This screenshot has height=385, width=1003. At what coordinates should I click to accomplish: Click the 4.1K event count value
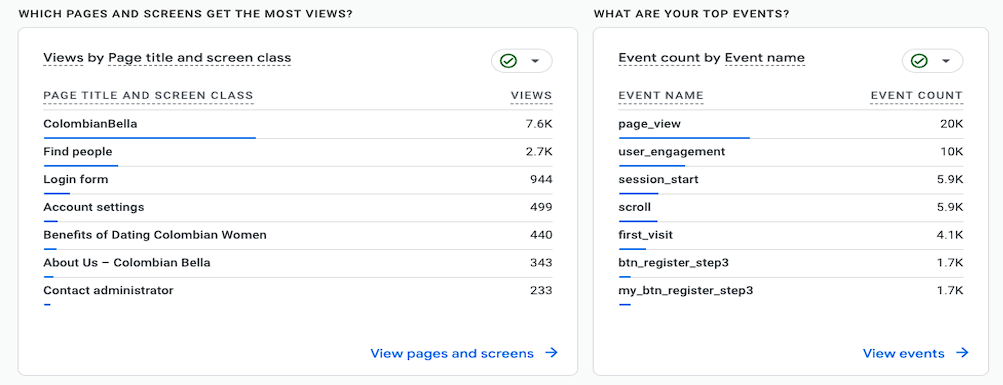coord(950,235)
